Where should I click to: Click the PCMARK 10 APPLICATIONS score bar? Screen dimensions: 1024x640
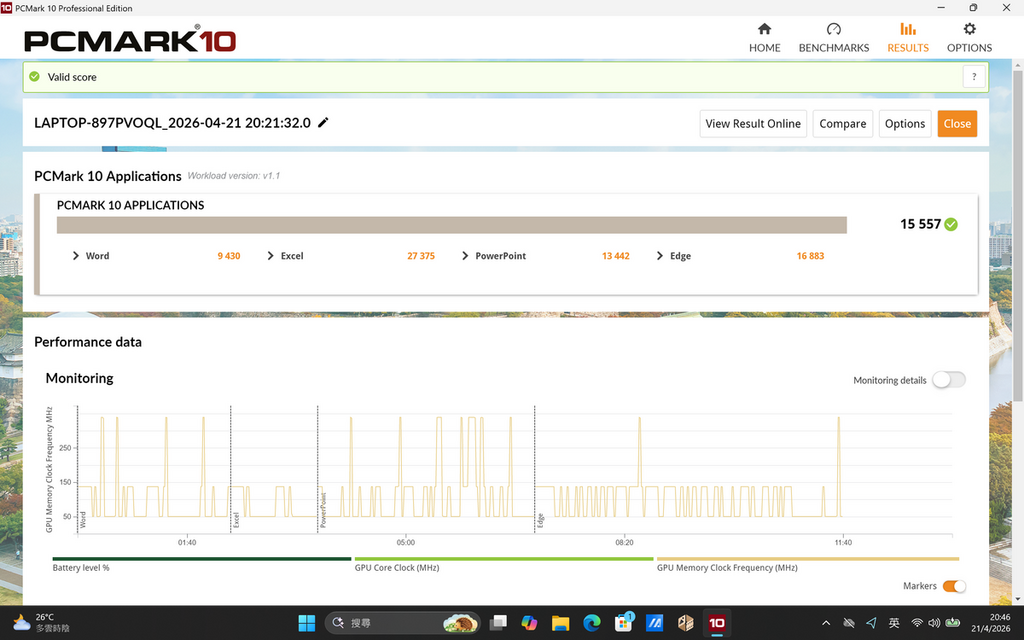click(x=452, y=225)
